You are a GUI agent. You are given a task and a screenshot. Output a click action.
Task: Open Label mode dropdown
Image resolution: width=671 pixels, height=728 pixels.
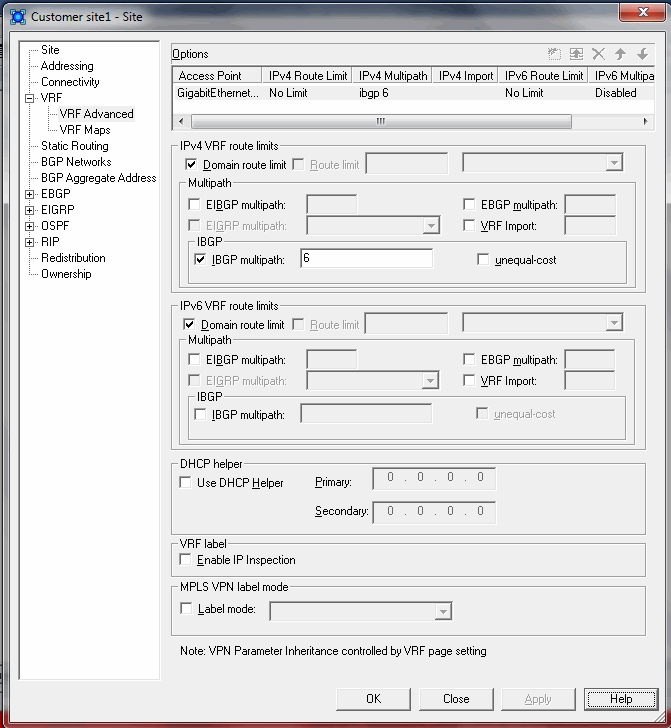pyautogui.click(x=443, y=611)
